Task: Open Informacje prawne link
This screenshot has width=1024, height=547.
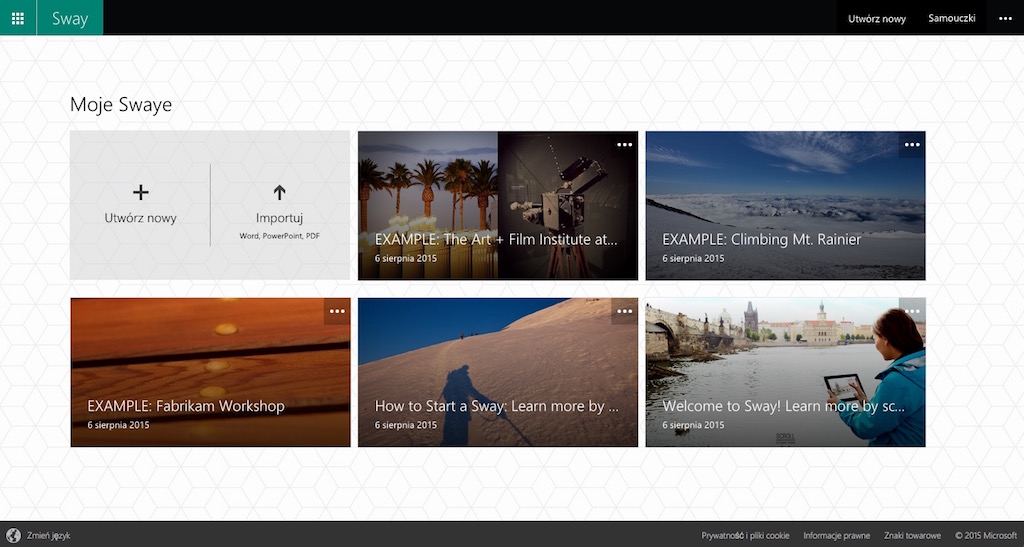Action: tap(837, 536)
